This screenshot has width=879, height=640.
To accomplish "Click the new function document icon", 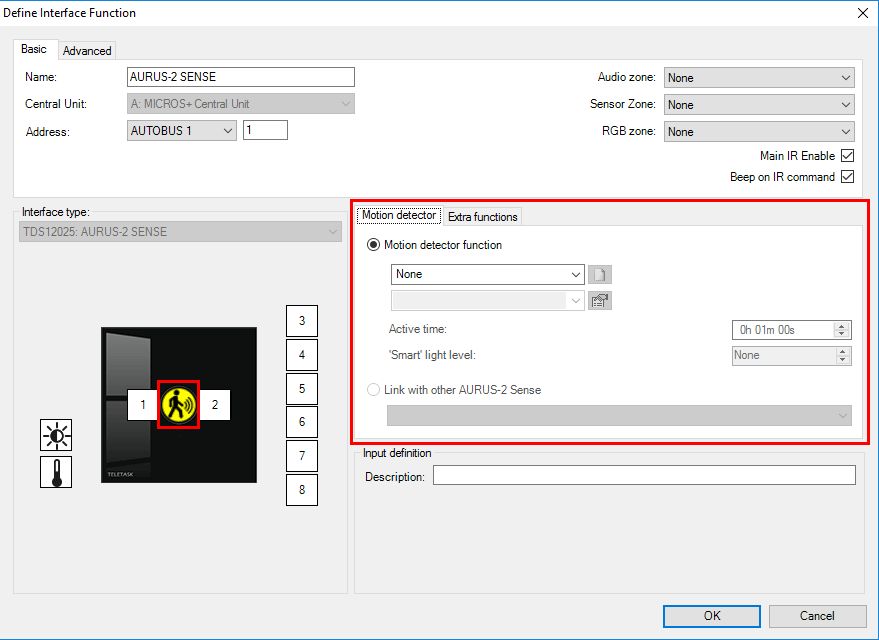I will [x=599, y=274].
